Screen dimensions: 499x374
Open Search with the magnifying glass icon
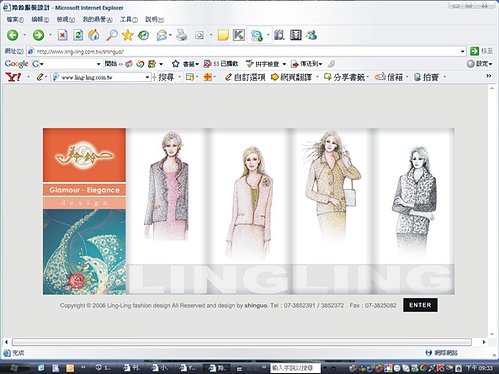pyautogui.click(x=111, y=35)
